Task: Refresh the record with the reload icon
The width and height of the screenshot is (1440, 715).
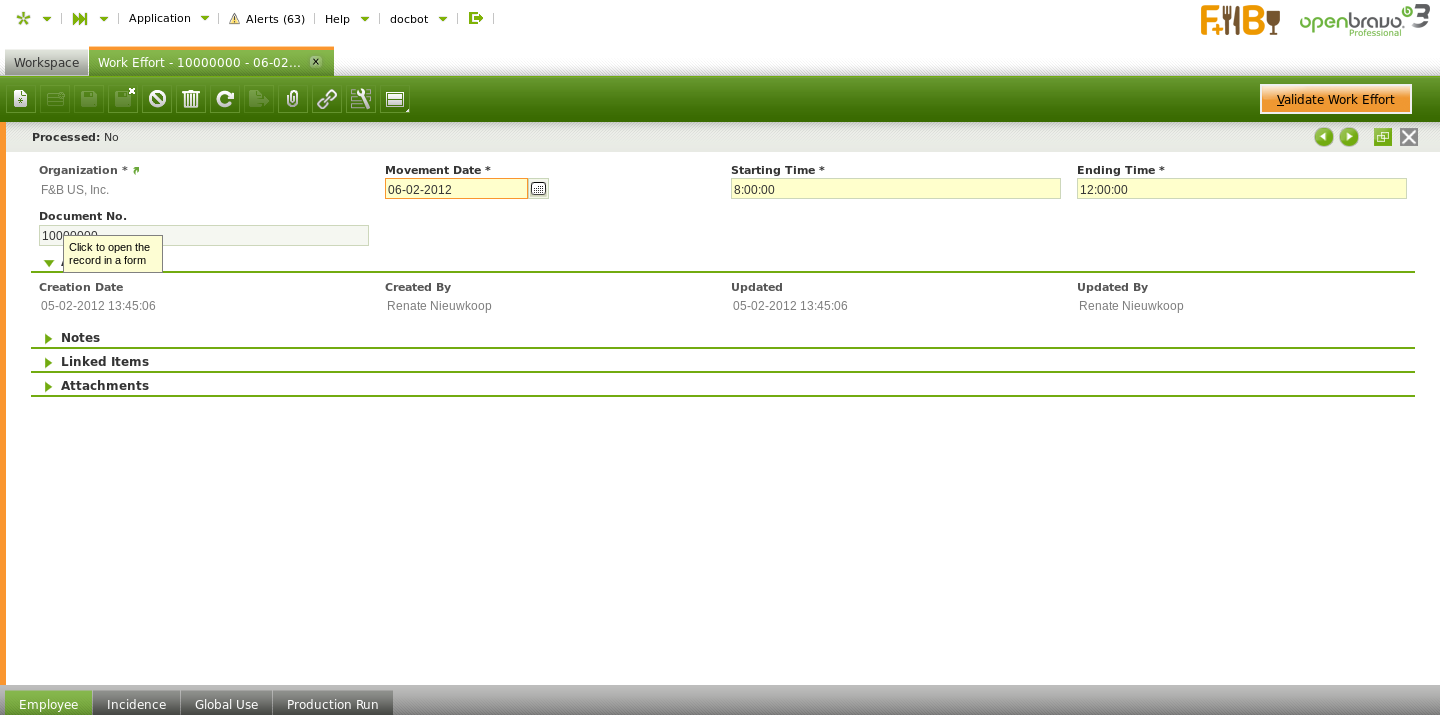Action: (225, 99)
